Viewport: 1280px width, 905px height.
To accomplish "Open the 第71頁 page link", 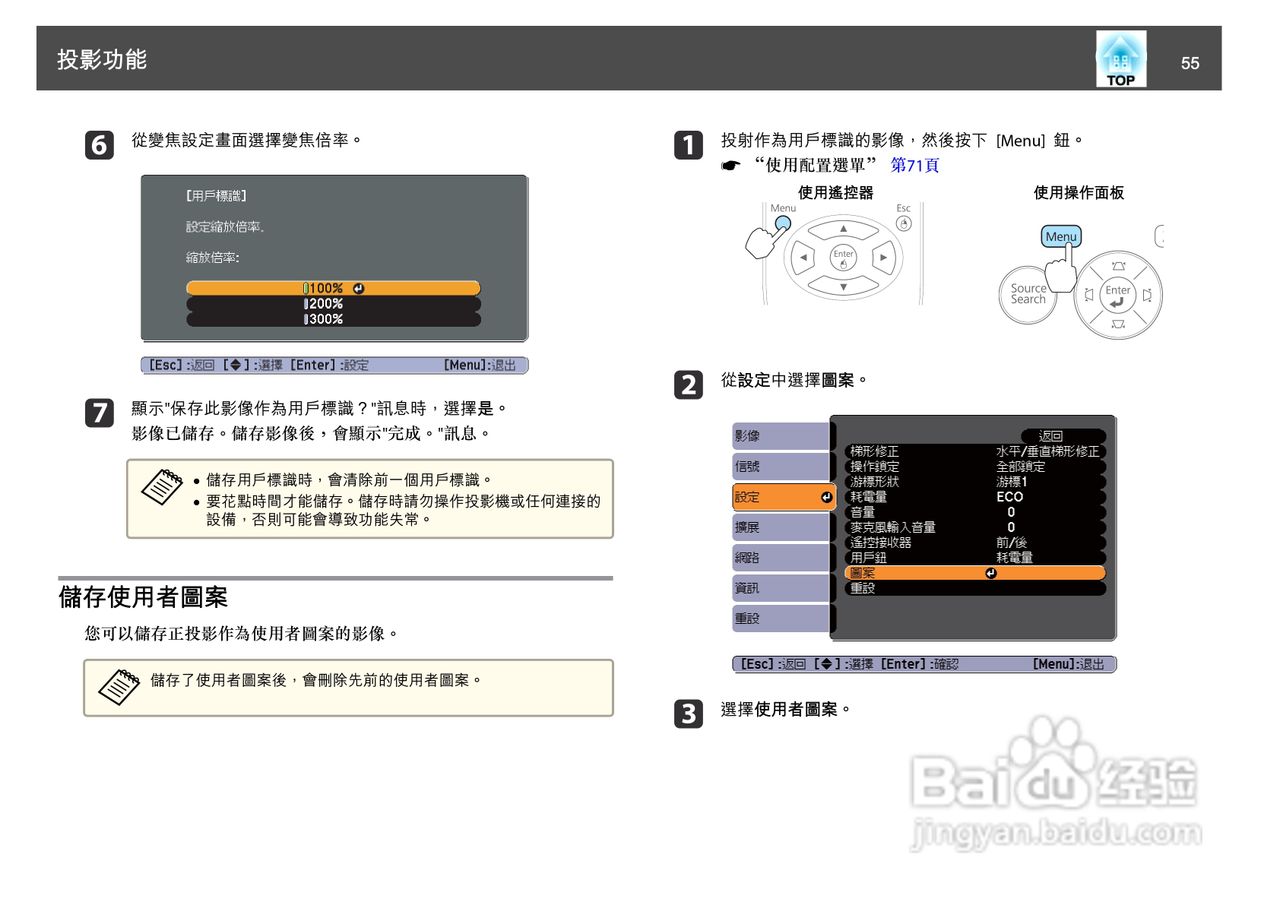I will (914, 165).
